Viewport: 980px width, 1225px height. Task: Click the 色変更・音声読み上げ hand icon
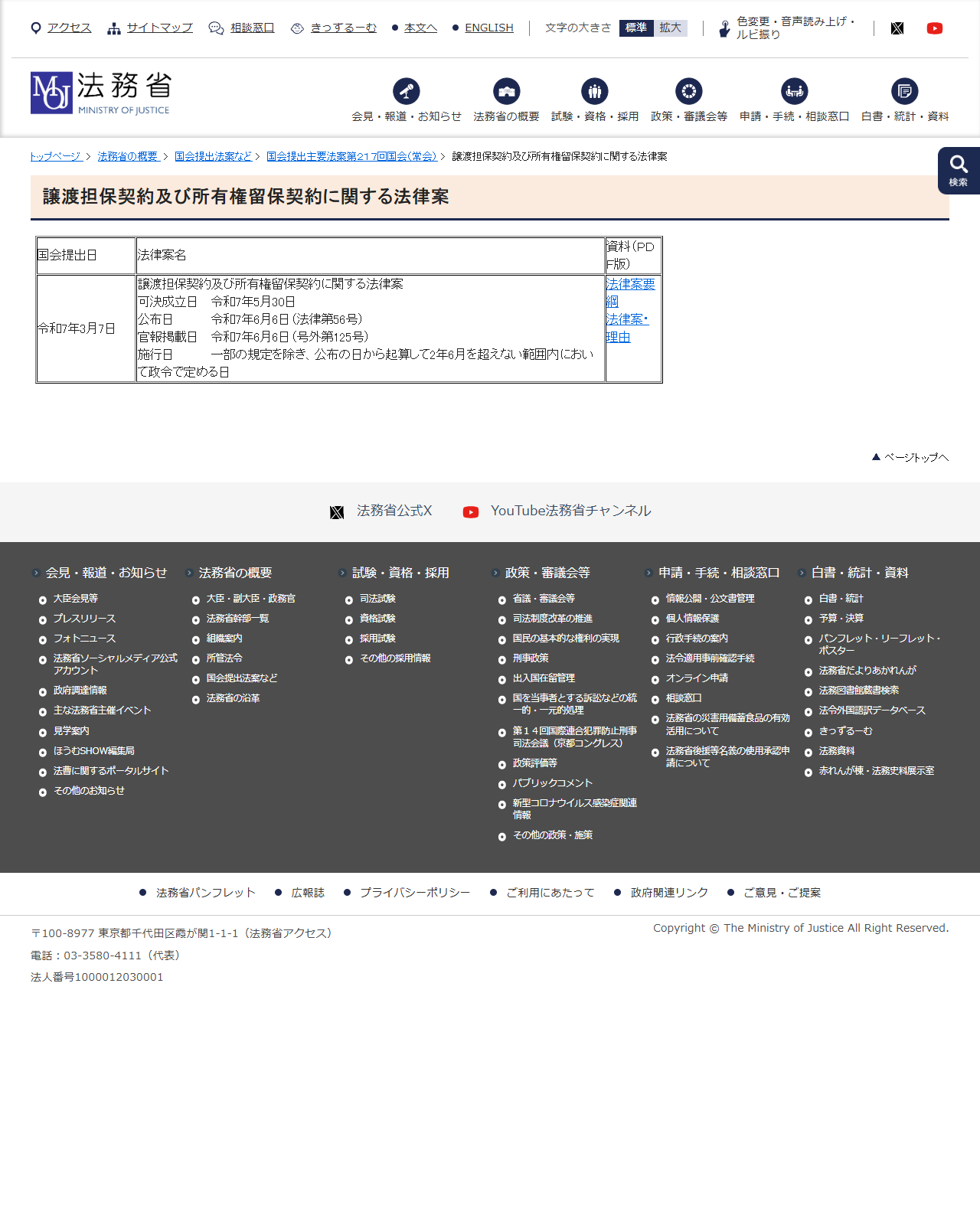pyautogui.click(x=724, y=29)
